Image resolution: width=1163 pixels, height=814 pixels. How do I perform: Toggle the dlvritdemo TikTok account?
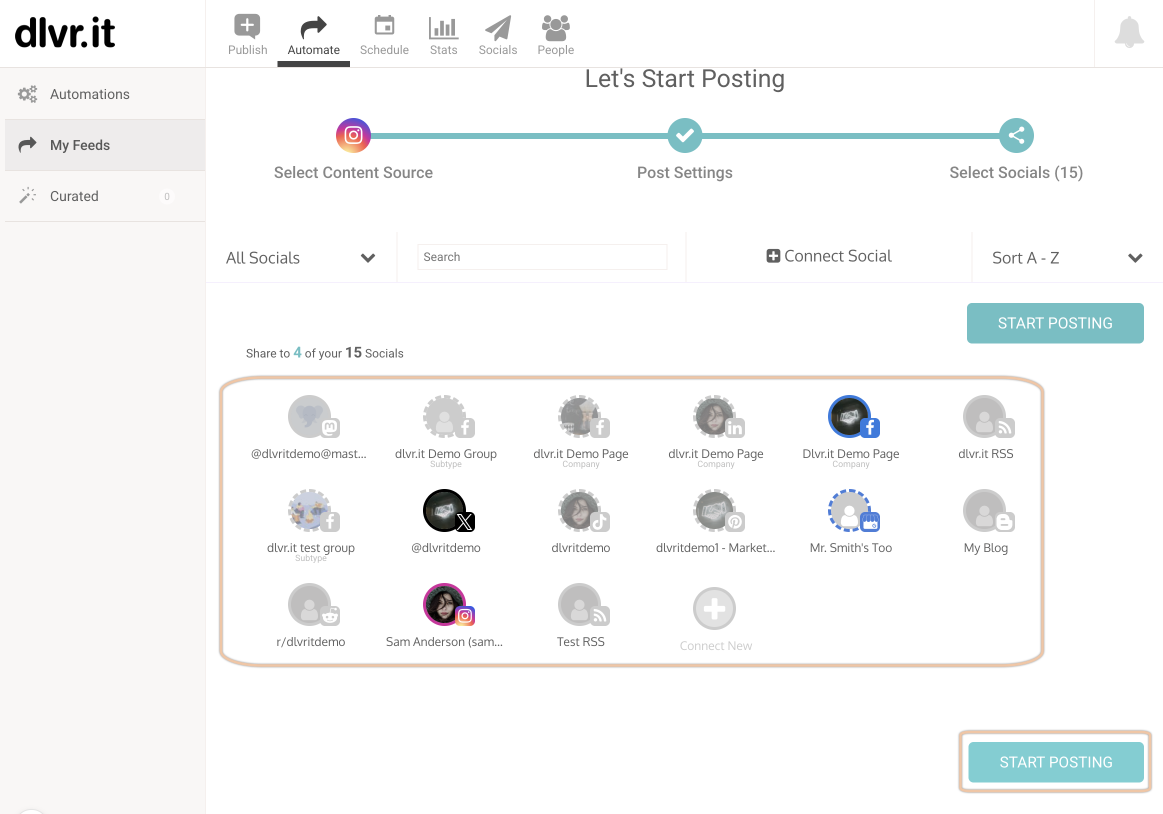coord(580,511)
